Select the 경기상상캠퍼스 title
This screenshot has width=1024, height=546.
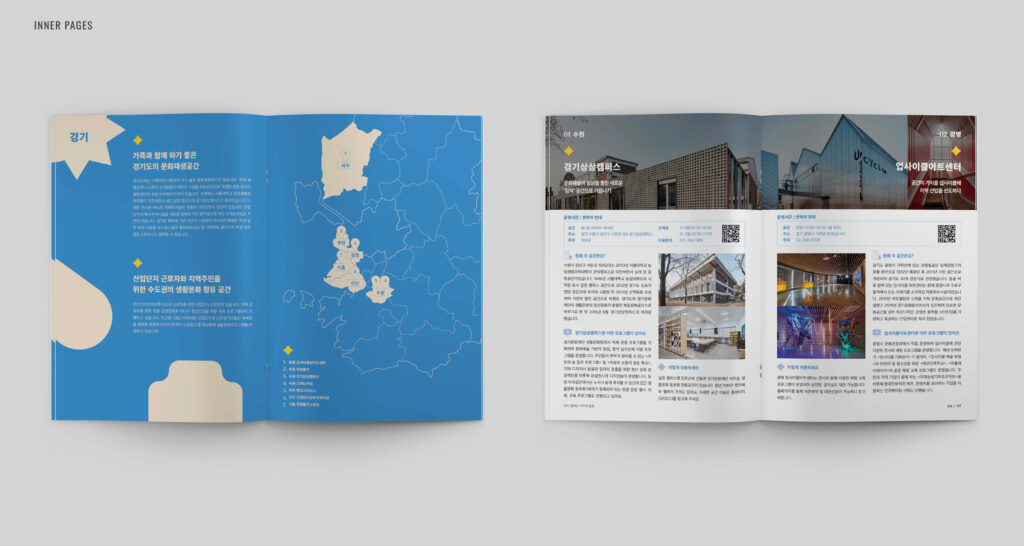[593, 167]
